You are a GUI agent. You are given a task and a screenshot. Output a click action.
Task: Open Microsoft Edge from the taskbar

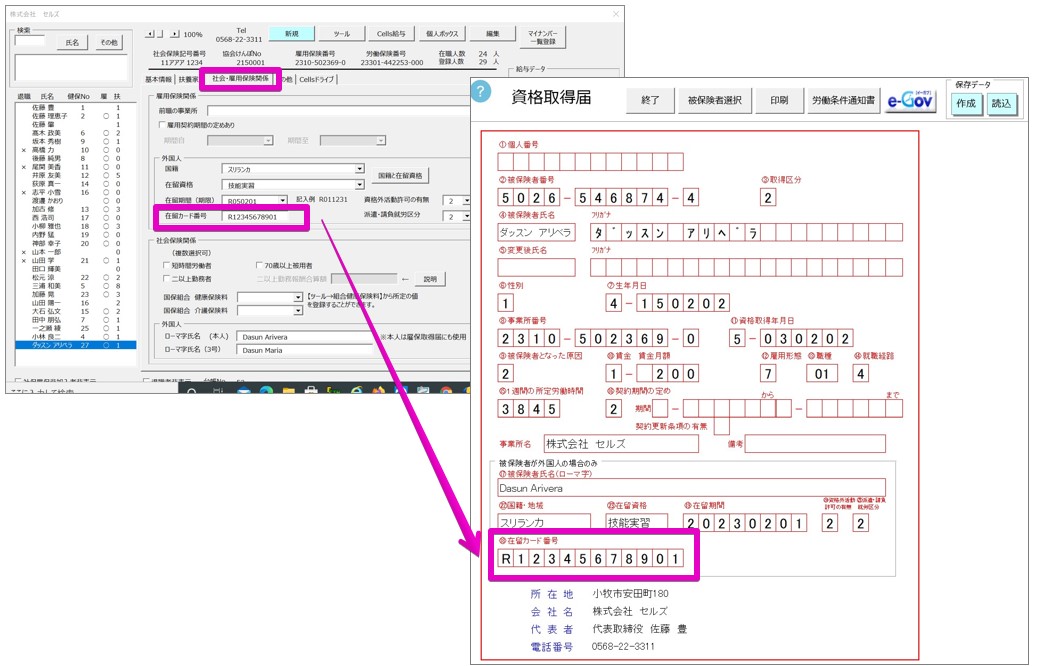pyautogui.click(x=266, y=391)
